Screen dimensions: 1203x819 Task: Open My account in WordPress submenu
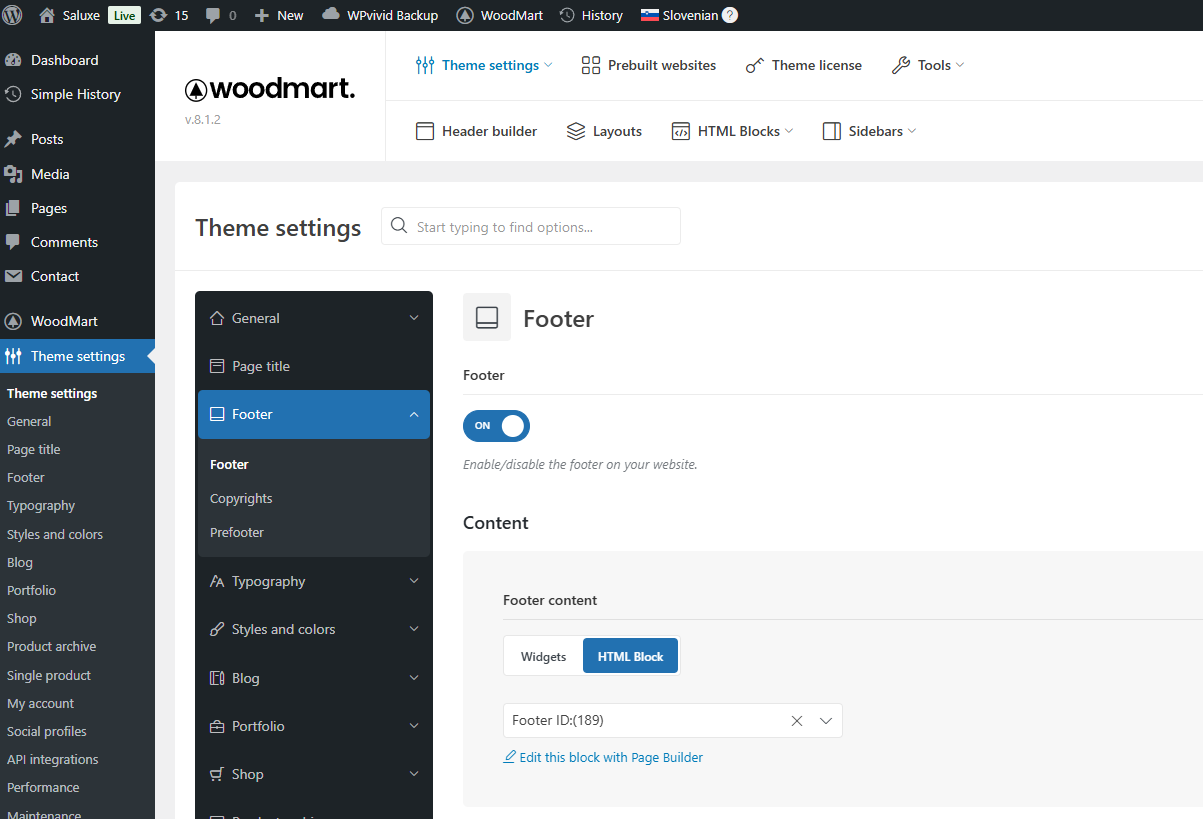click(41, 703)
